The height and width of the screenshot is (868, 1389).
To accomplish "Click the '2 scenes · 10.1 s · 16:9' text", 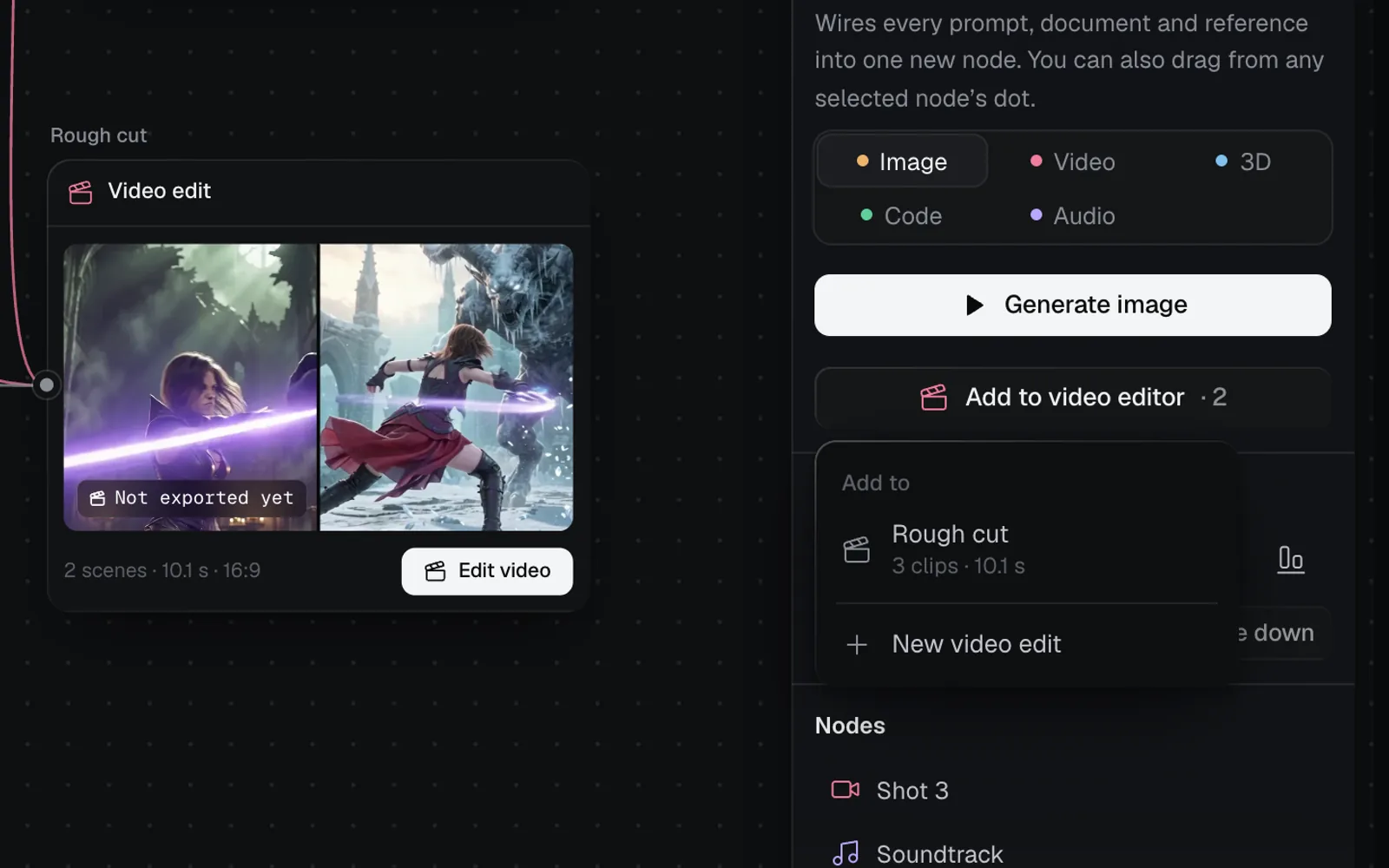I will (162, 570).
